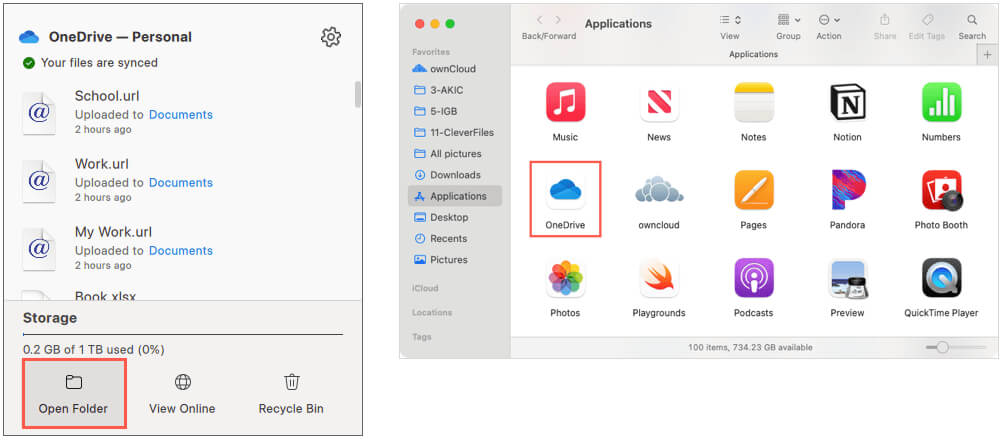Open the Documents link under School.url

pos(181,115)
